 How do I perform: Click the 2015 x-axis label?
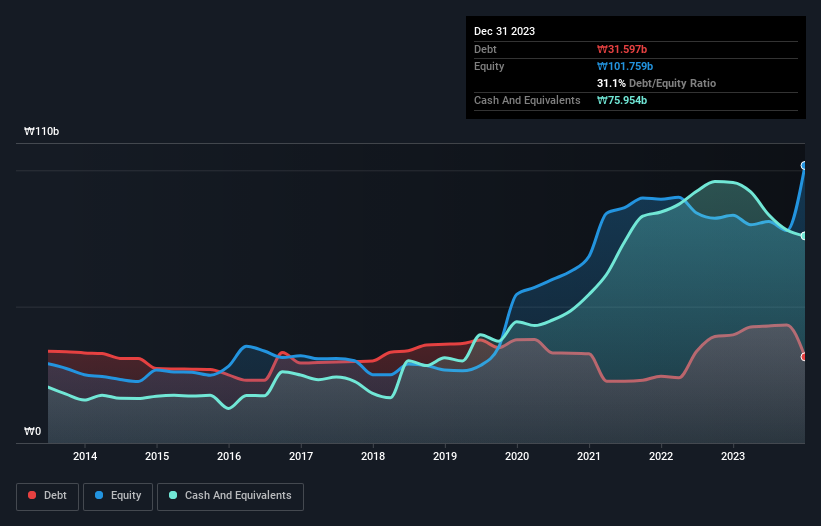click(x=157, y=456)
